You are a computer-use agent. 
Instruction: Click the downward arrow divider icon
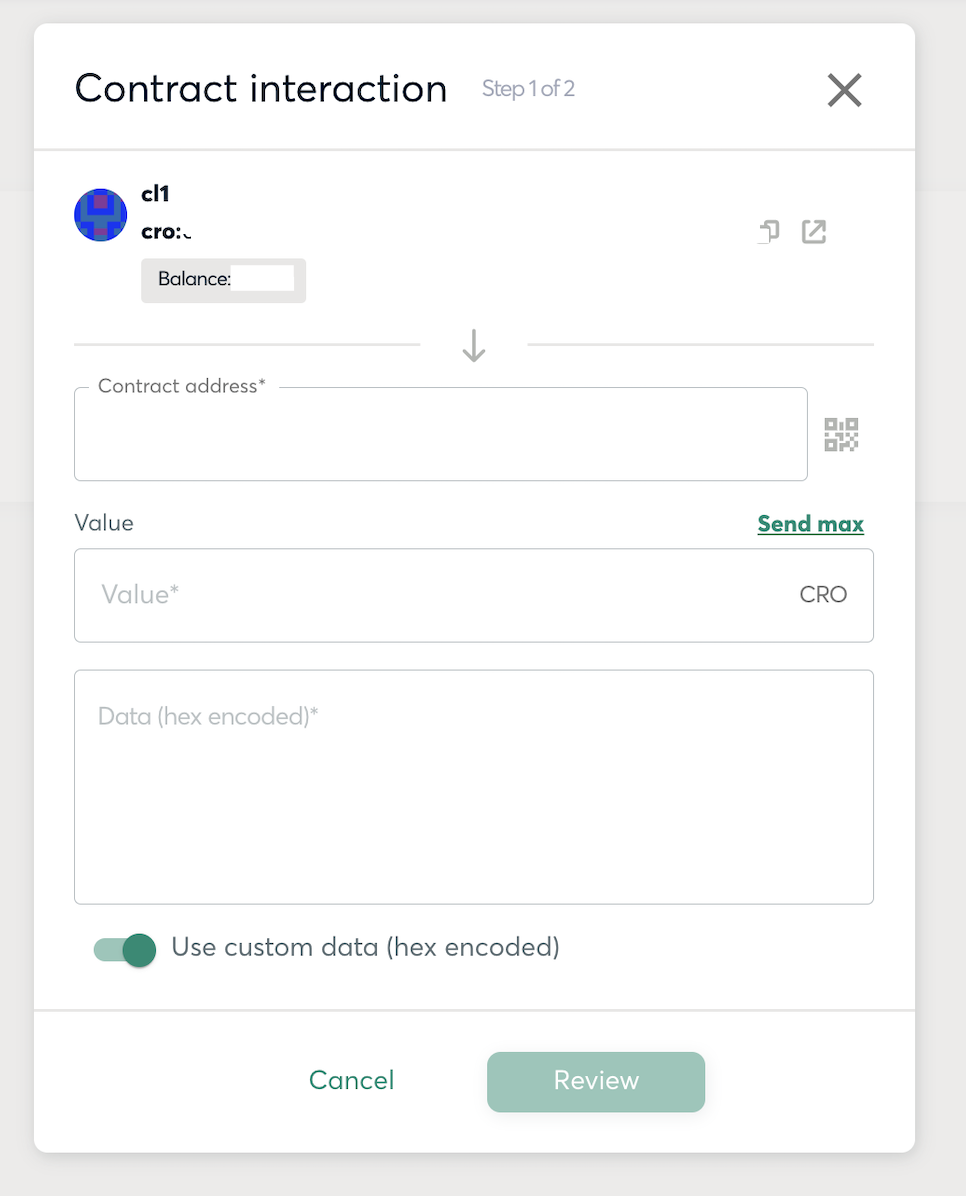coord(474,345)
